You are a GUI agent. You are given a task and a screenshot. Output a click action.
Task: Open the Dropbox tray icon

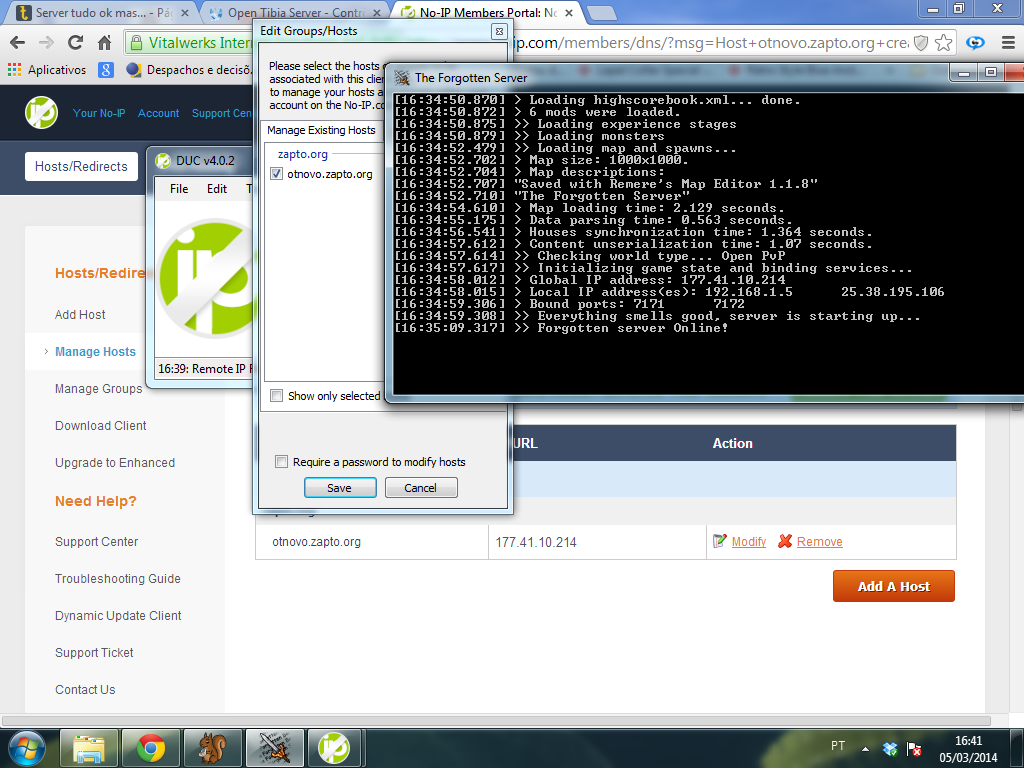(x=889, y=748)
